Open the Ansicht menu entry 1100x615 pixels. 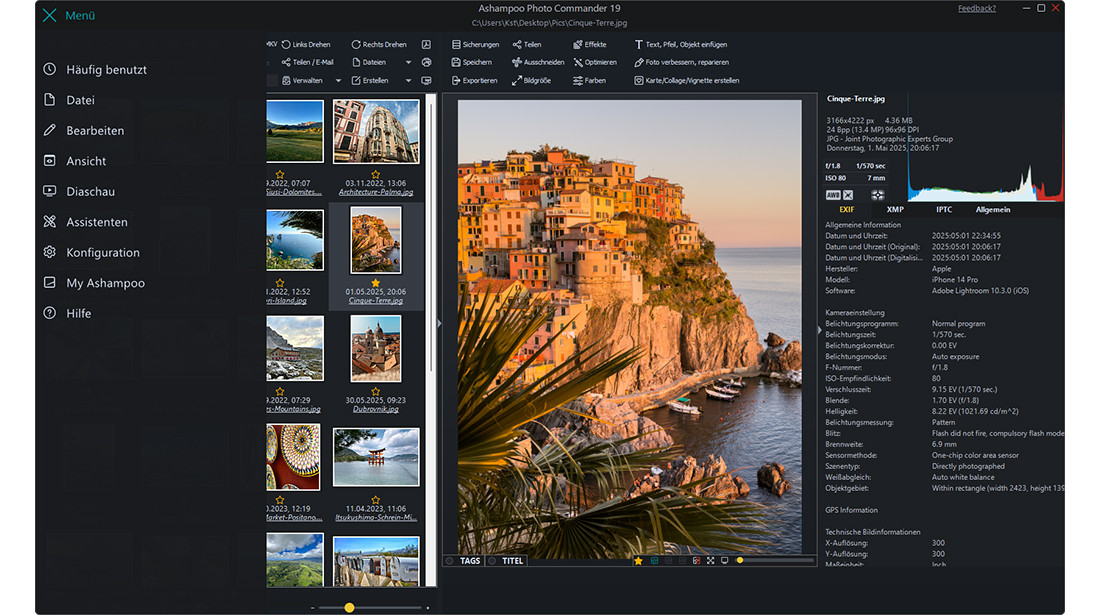pyautogui.click(x=74, y=161)
